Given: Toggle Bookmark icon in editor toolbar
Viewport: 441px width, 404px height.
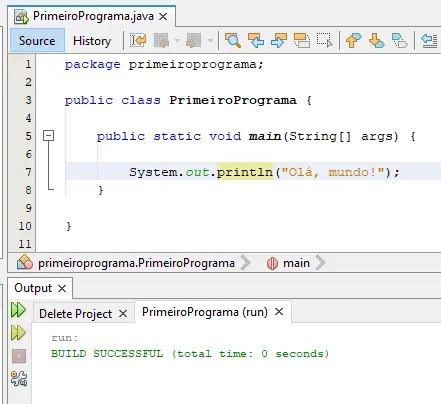Looking at the screenshot, I should coord(399,41).
